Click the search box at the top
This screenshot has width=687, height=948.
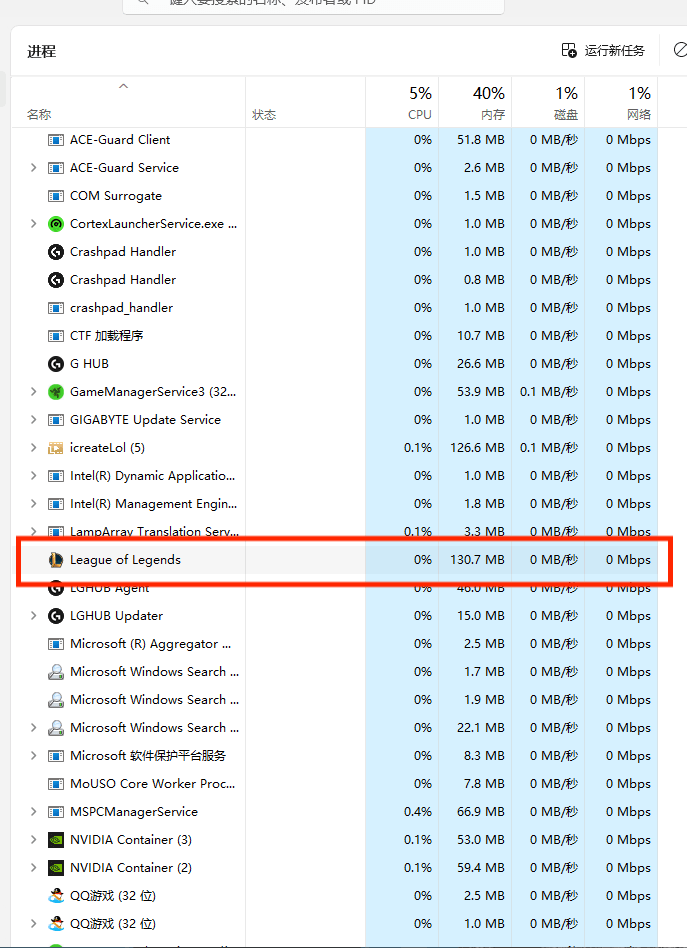pos(312,4)
